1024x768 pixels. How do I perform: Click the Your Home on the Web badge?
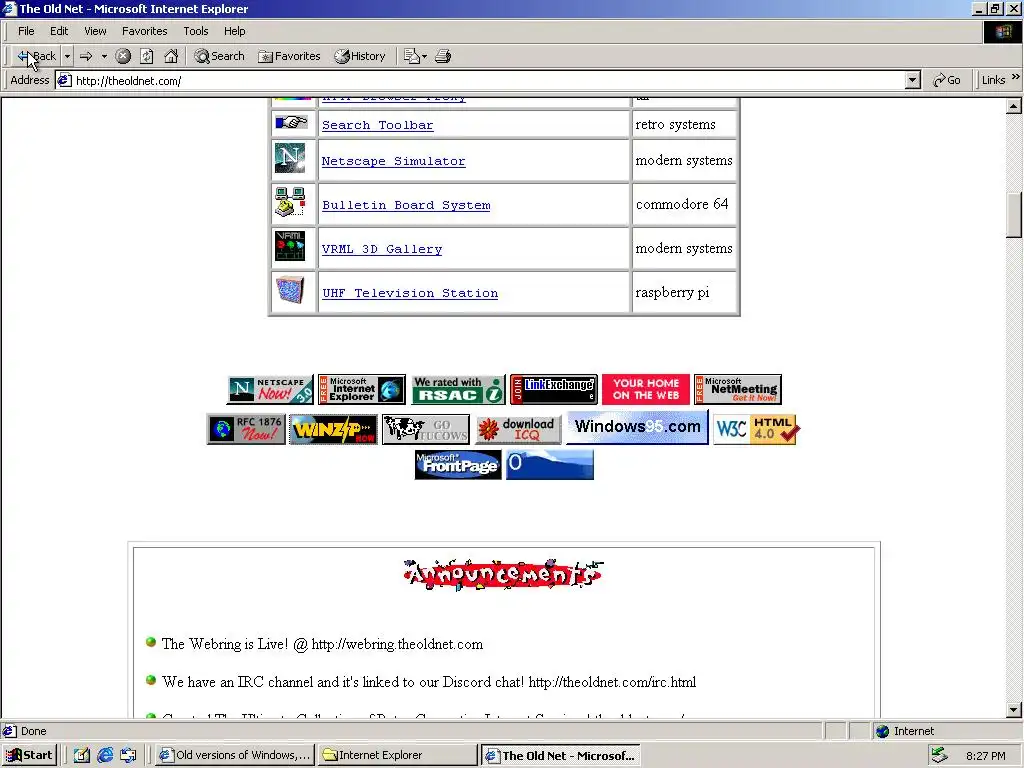[x=645, y=390]
